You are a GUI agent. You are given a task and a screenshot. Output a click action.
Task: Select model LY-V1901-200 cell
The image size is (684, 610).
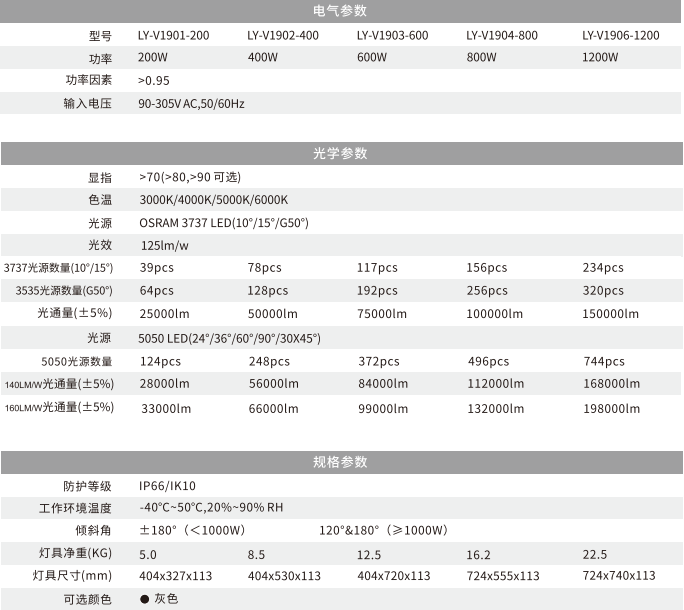click(x=173, y=35)
